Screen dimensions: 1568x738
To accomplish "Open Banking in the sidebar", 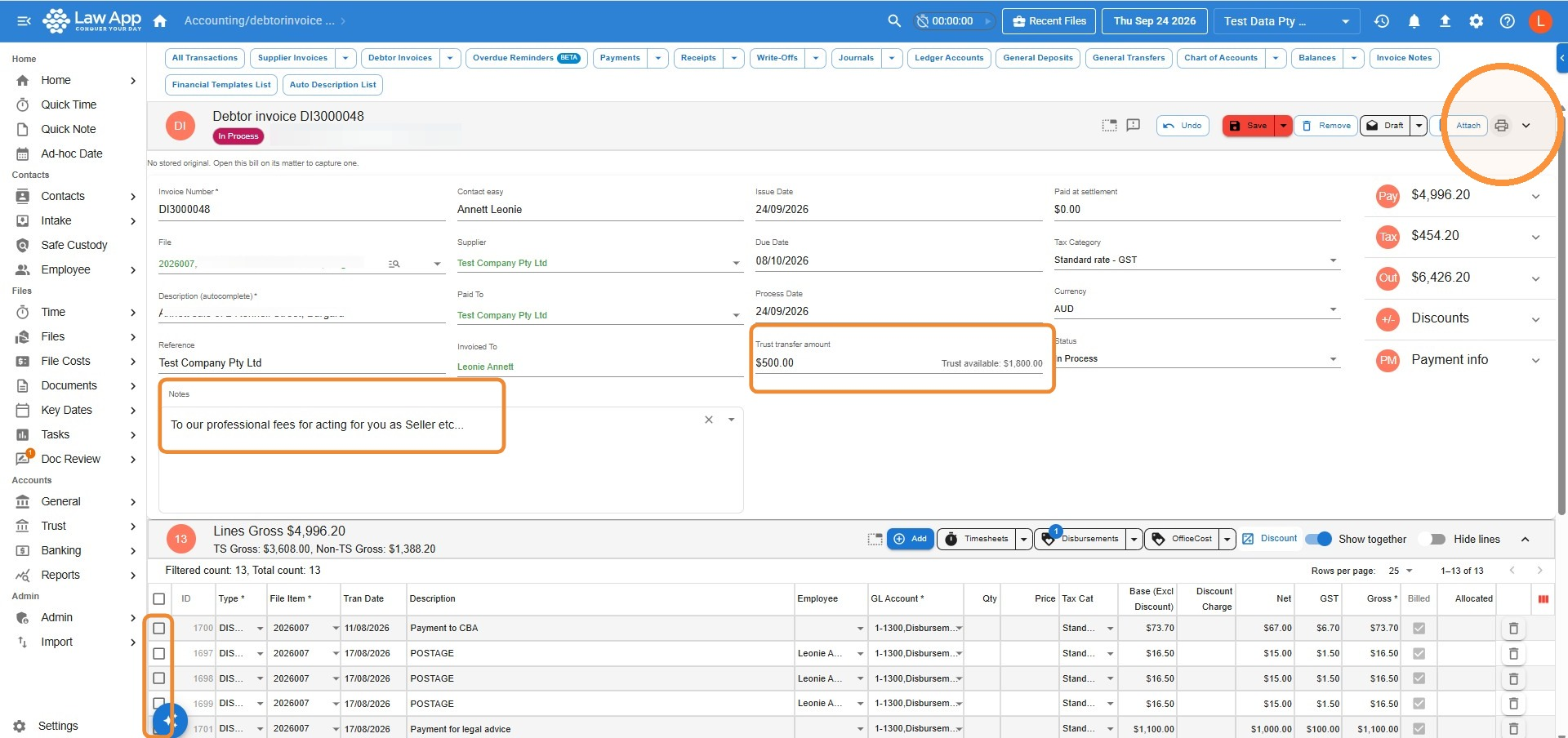I will [x=75, y=551].
